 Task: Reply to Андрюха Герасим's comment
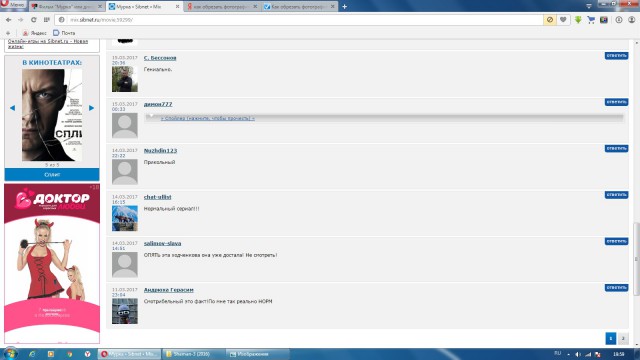pos(616,288)
